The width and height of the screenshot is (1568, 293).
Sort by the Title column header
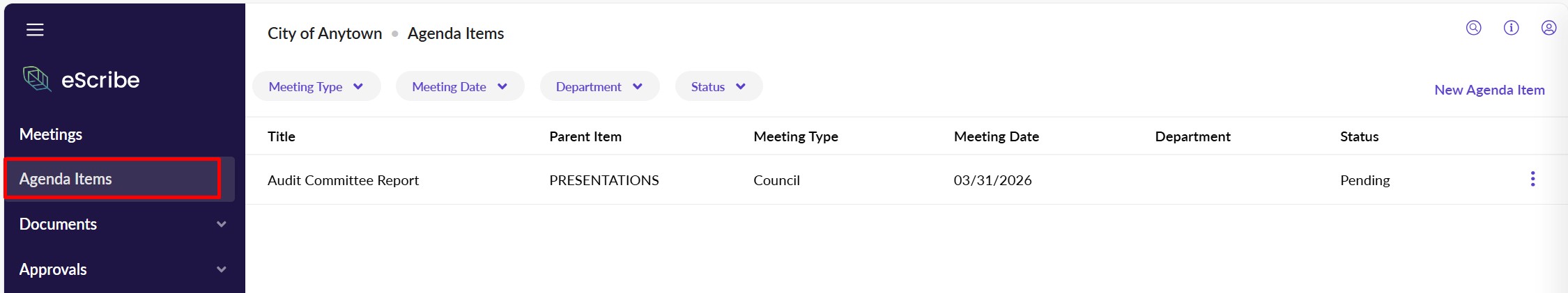pyautogui.click(x=282, y=136)
